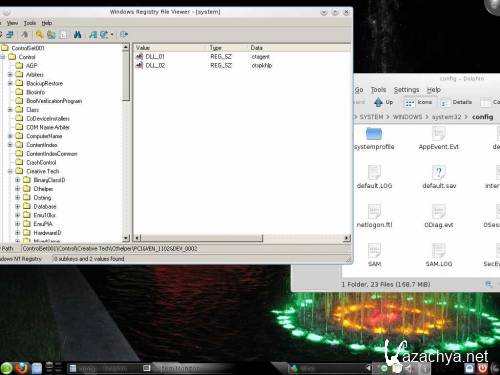The height and width of the screenshot is (375, 500).
Task: Select the ControlSet001 root key
Action: [23, 48]
